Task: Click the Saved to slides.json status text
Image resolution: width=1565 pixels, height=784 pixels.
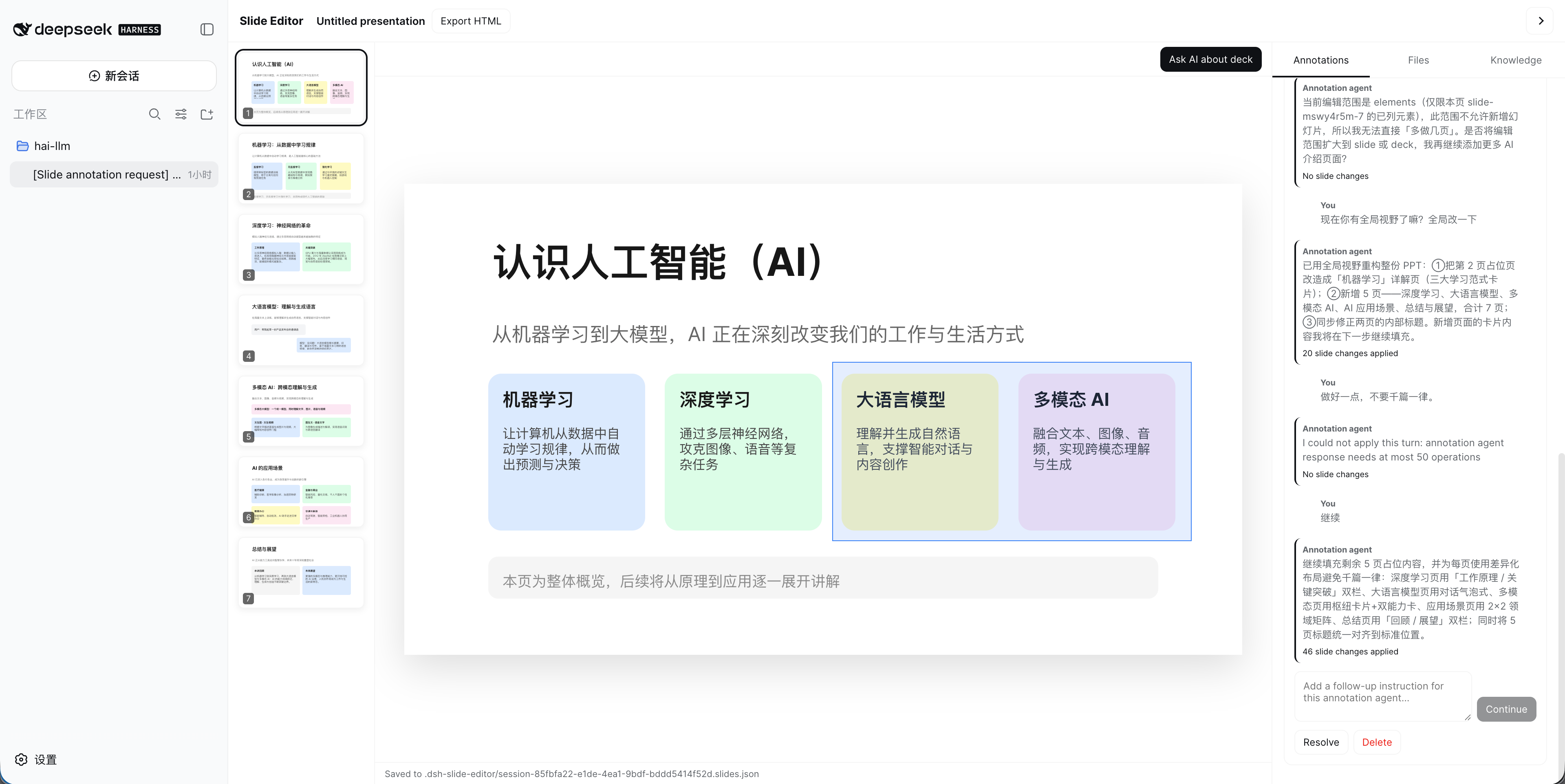Action: coord(571,774)
